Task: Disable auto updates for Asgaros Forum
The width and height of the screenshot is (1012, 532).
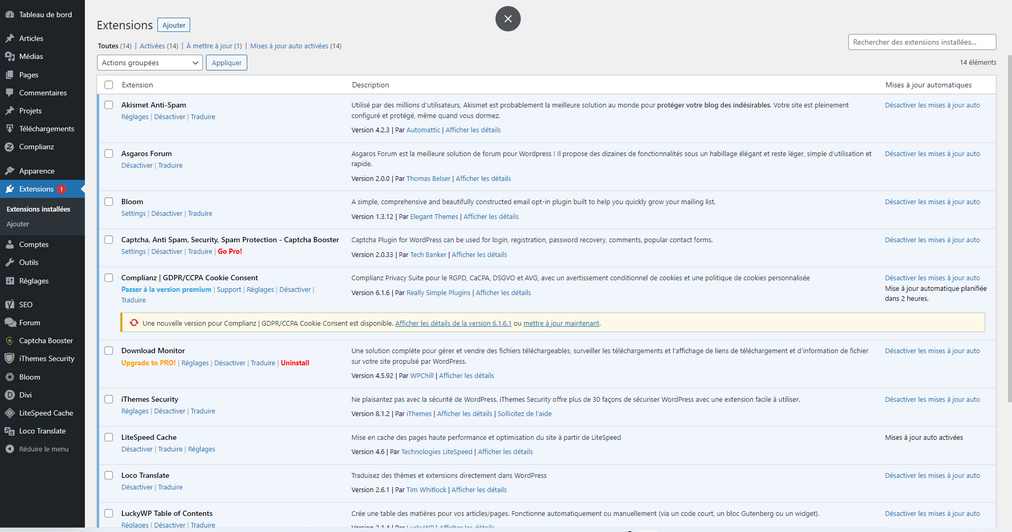Action: tap(932, 154)
